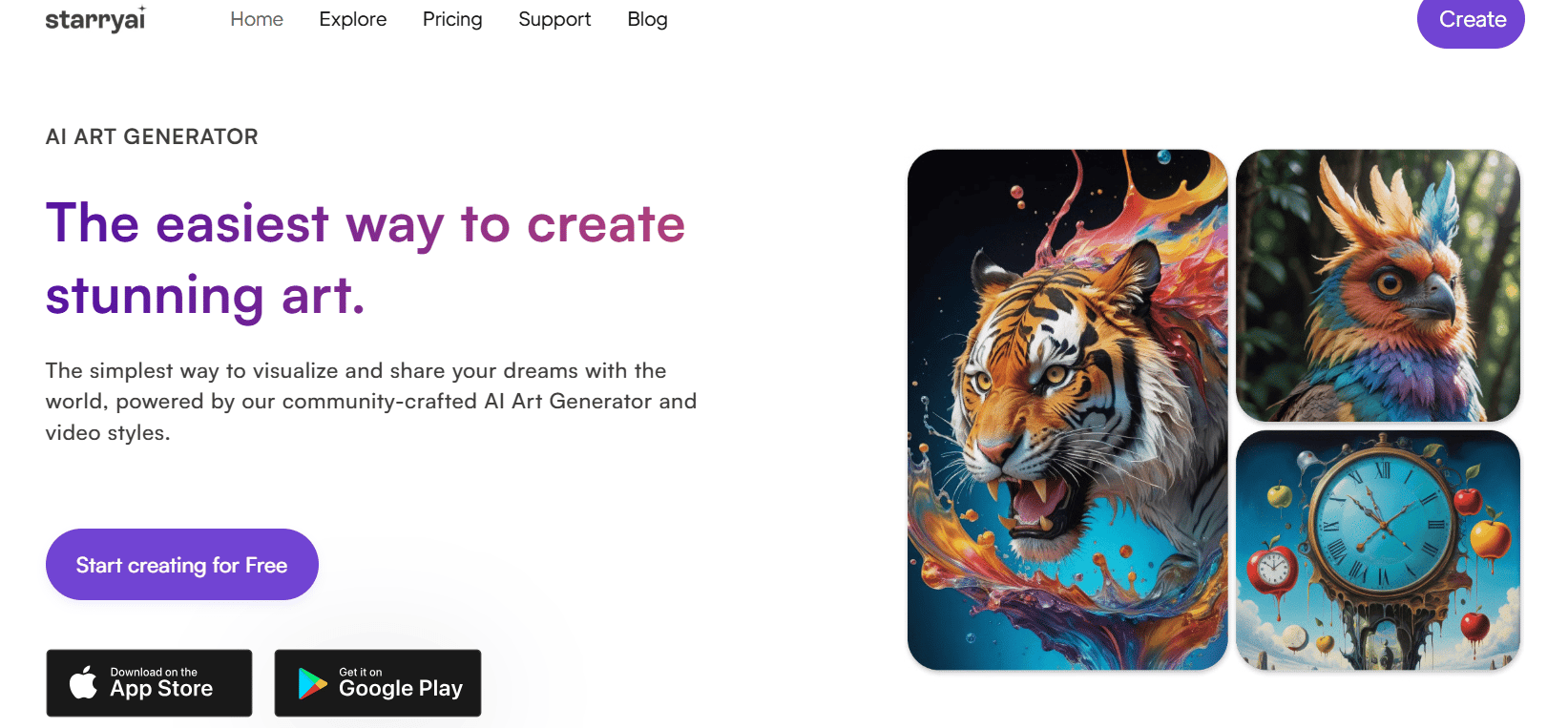
Task: Select the Download on the App Store badge
Action: [x=149, y=683]
